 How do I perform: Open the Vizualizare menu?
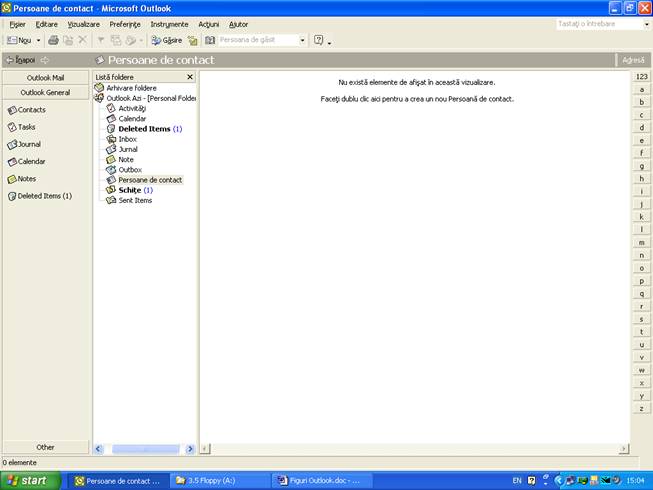[x=84, y=25]
